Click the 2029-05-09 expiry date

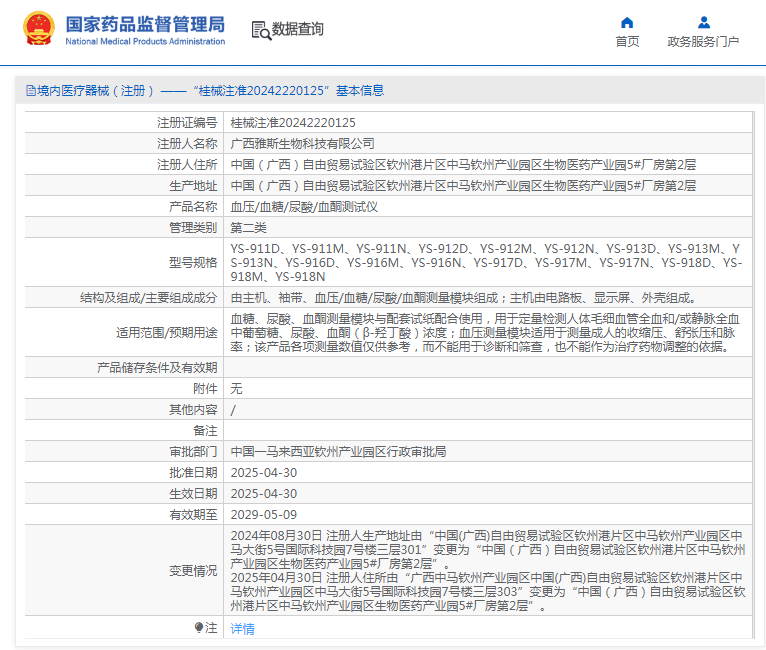click(x=264, y=515)
